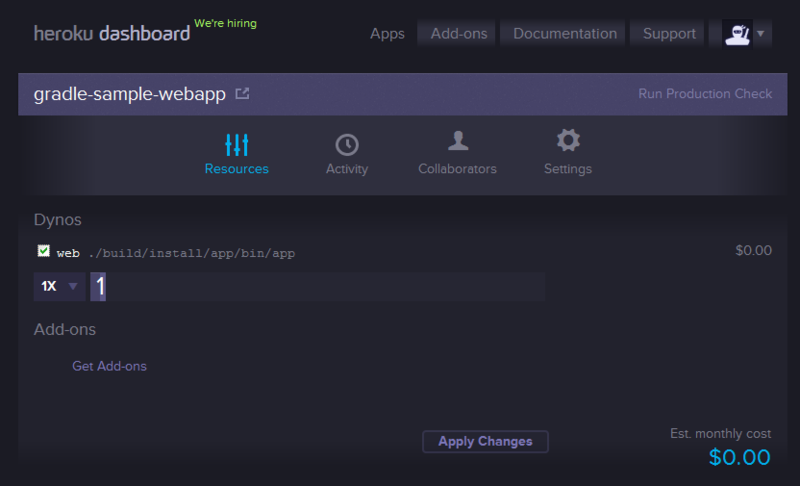Open the Documentation navigation item
Image resolution: width=800 pixels, height=486 pixels.
coord(565,34)
